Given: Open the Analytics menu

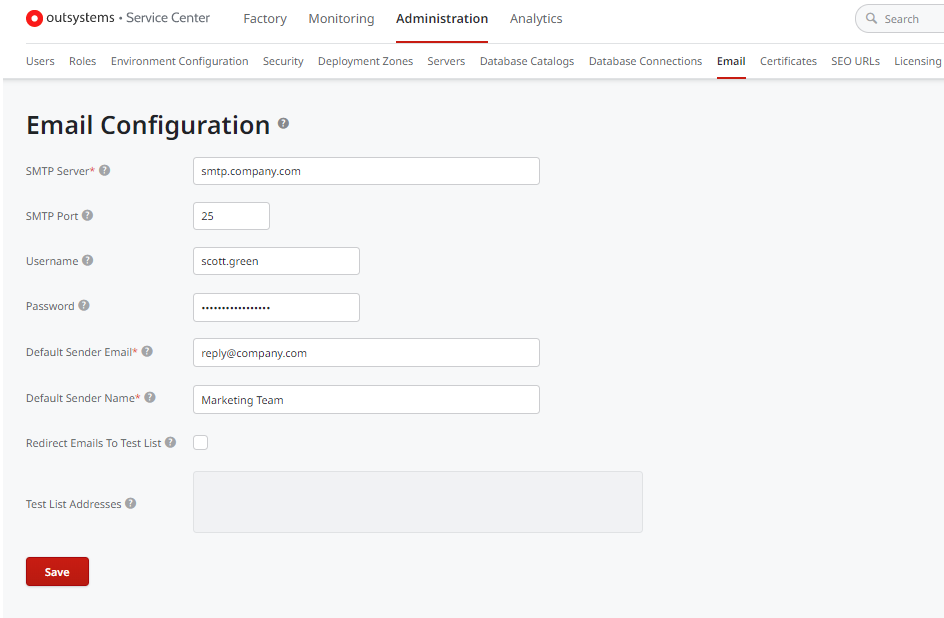Looking at the screenshot, I should tap(536, 19).
